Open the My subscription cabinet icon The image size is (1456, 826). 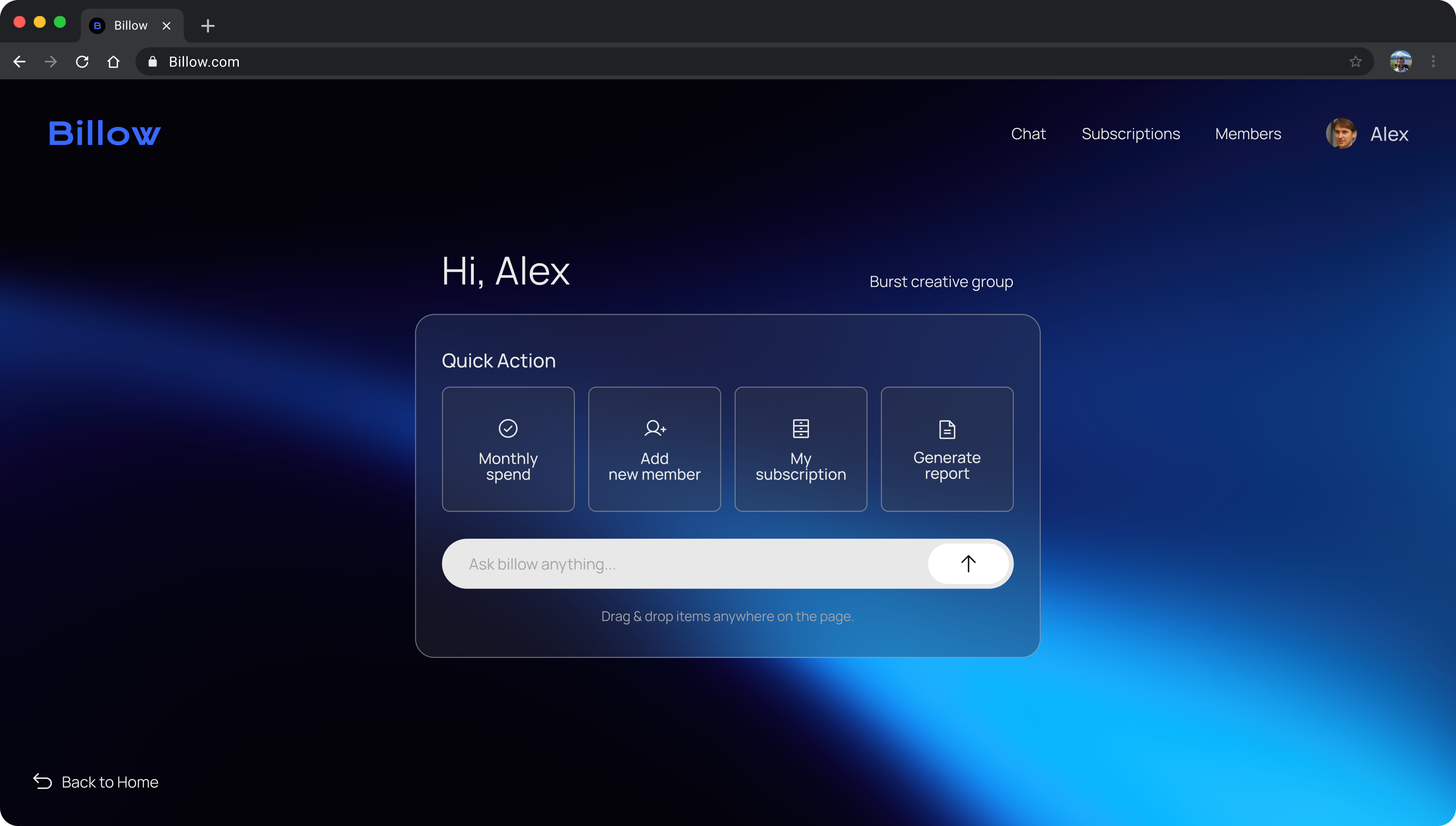coord(801,428)
